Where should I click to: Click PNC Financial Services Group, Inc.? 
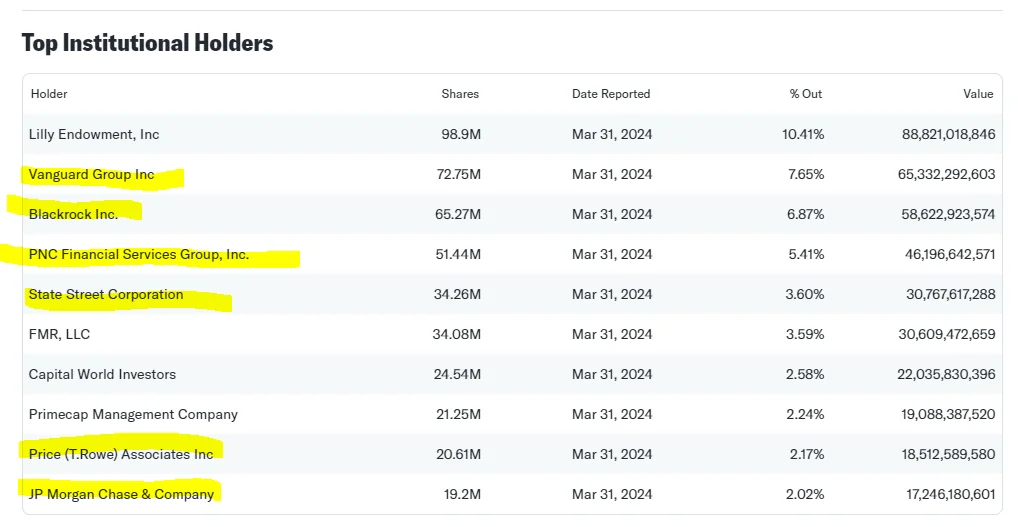pyautogui.click(x=139, y=254)
